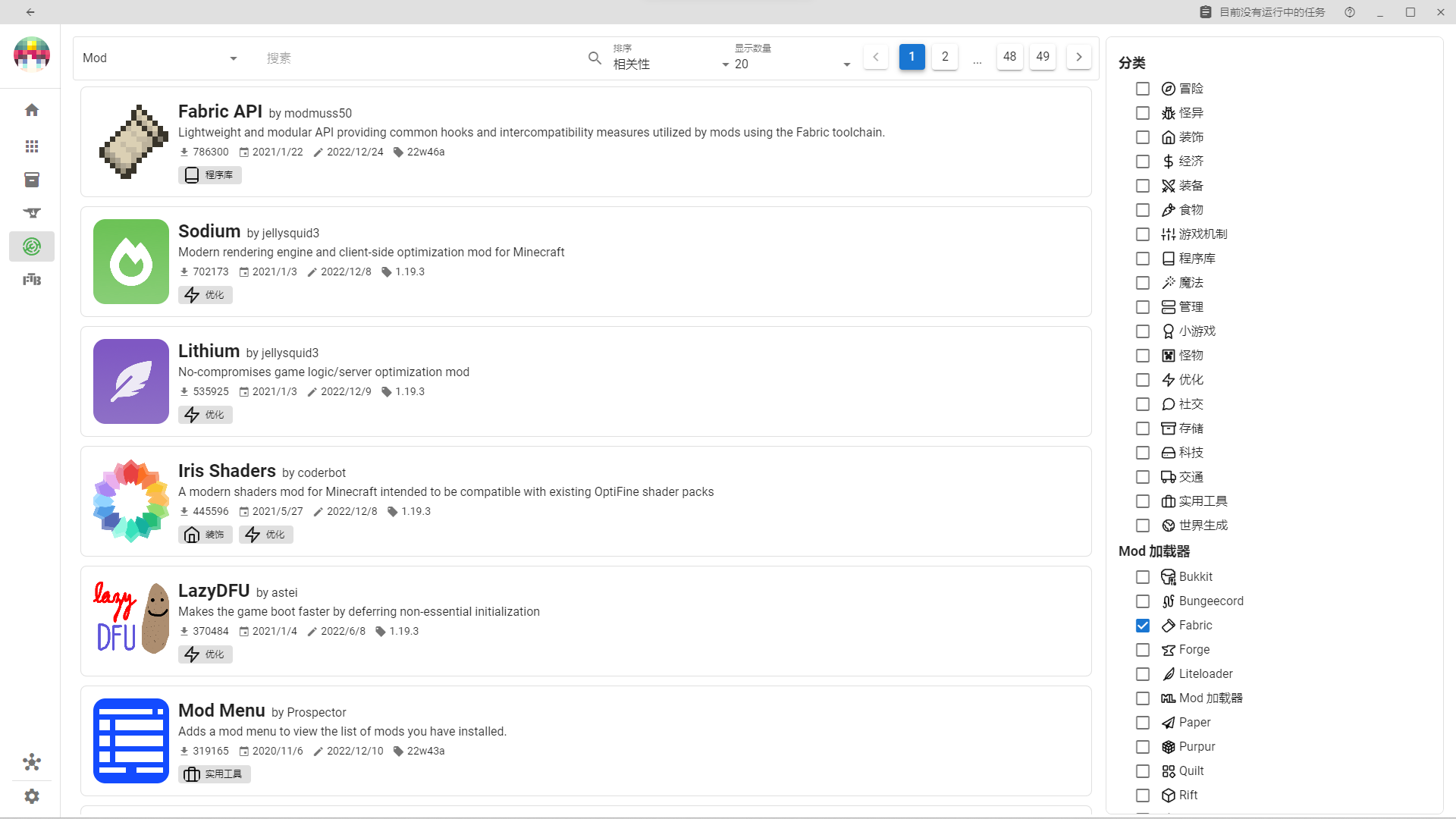This screenshot has width=1456, height=819.
Task: Check the Purpur mod loader checkbox
Action: click(1143, 747)
